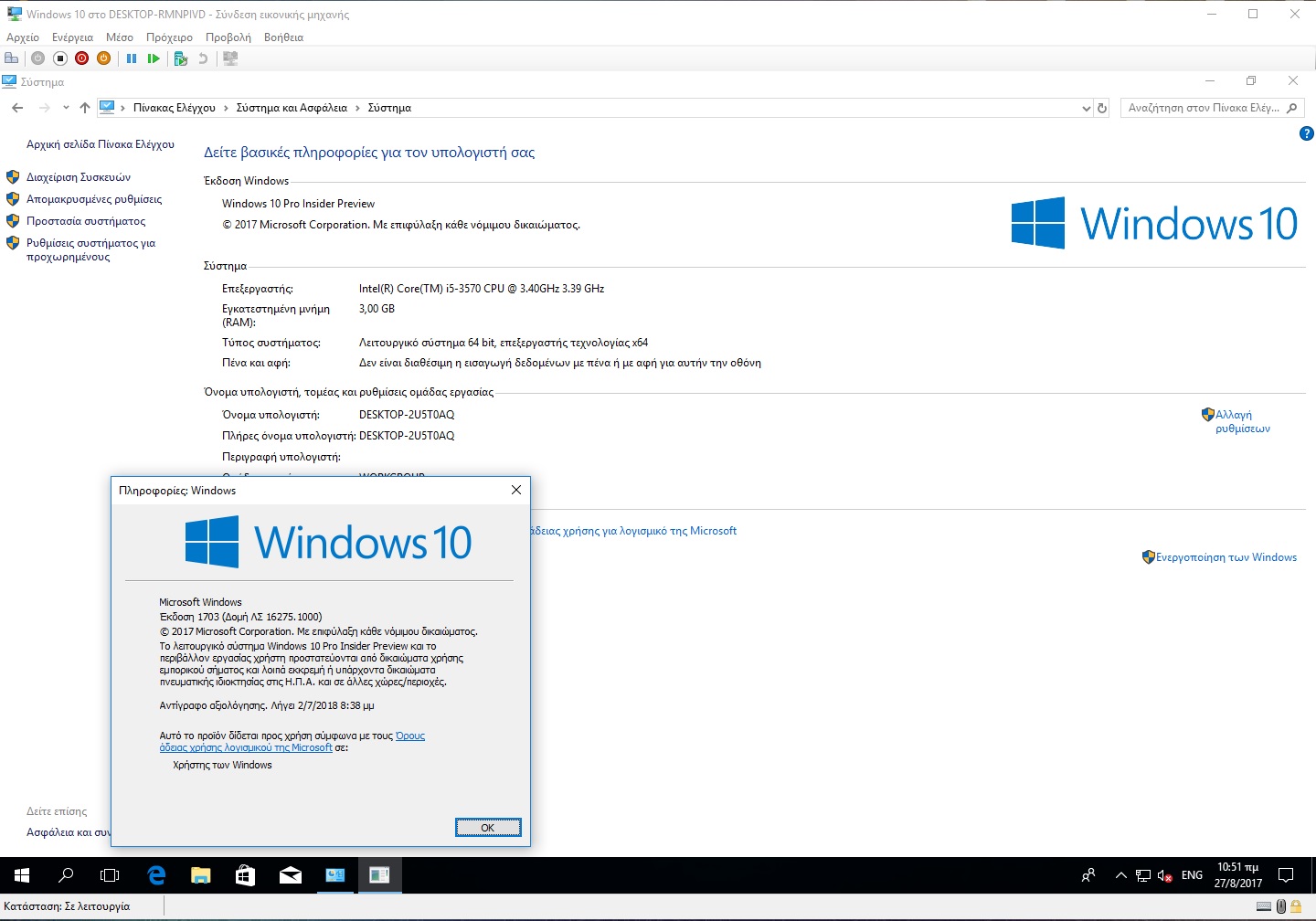Open the Αρχείο menu

tap(23, 37)
